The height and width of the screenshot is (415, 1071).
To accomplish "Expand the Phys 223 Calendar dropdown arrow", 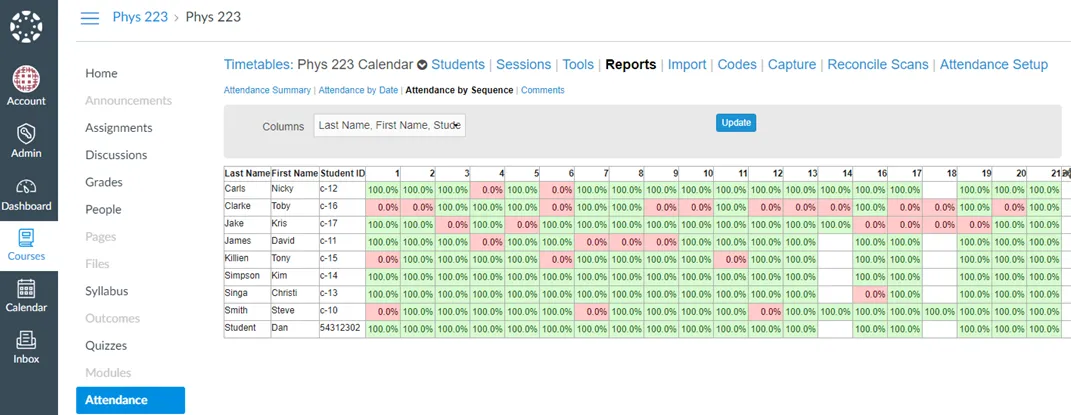I will click(422, 65).
